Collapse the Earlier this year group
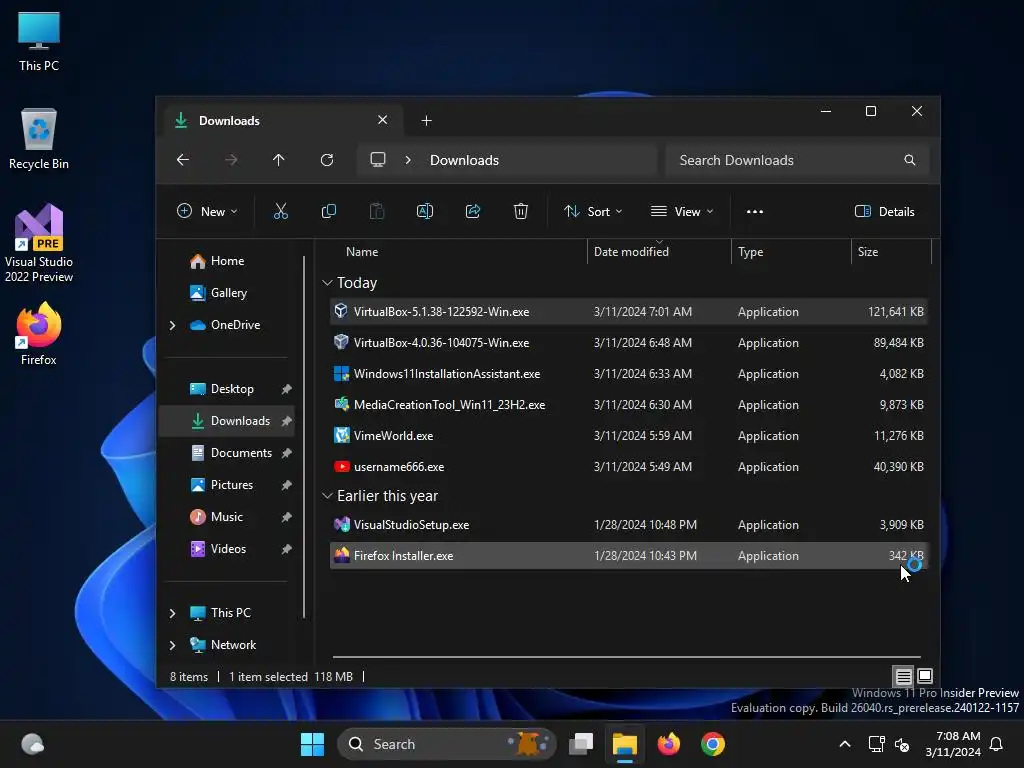Image resolution: width=1024 pixels, height=768 pixels. point(327,496)
